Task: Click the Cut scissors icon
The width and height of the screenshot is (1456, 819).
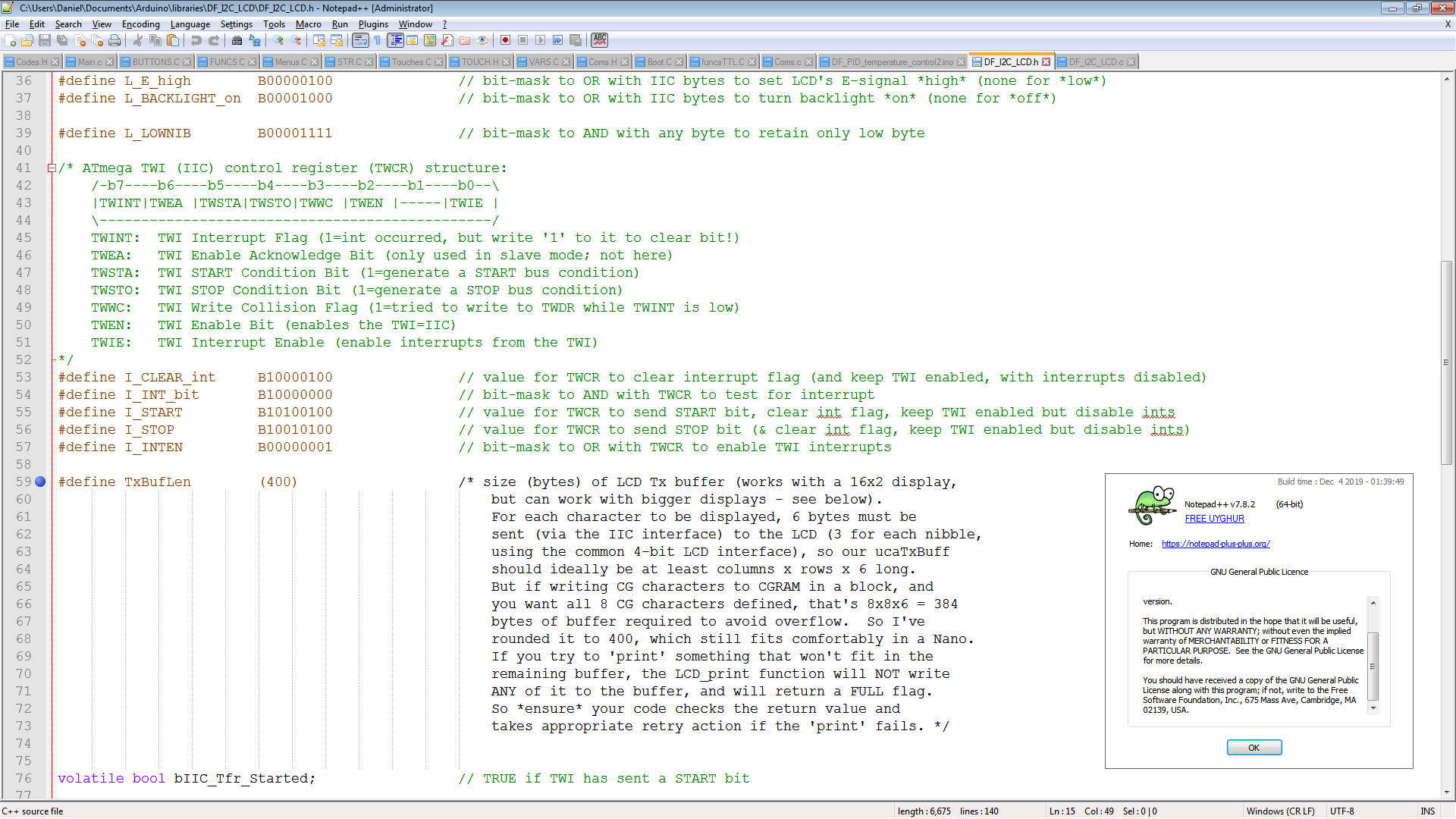Action: click(x=138, y=40)
